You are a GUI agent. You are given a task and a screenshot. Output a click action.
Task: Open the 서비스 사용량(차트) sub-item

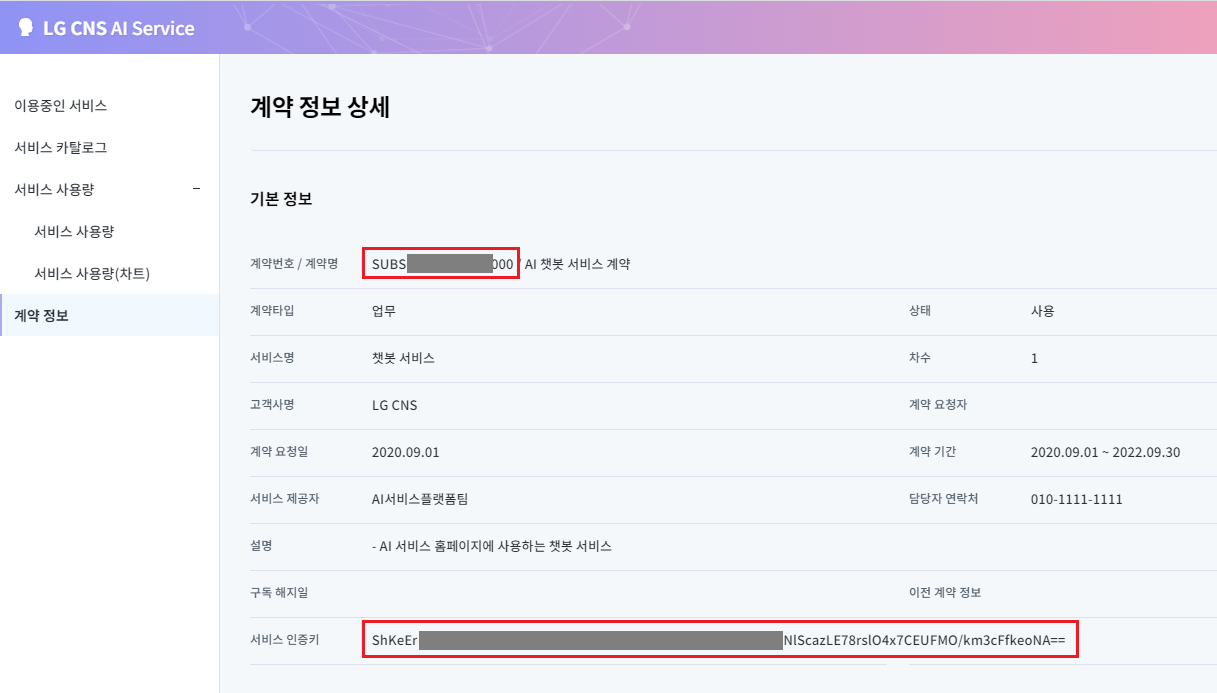click(x=92, y=273)
